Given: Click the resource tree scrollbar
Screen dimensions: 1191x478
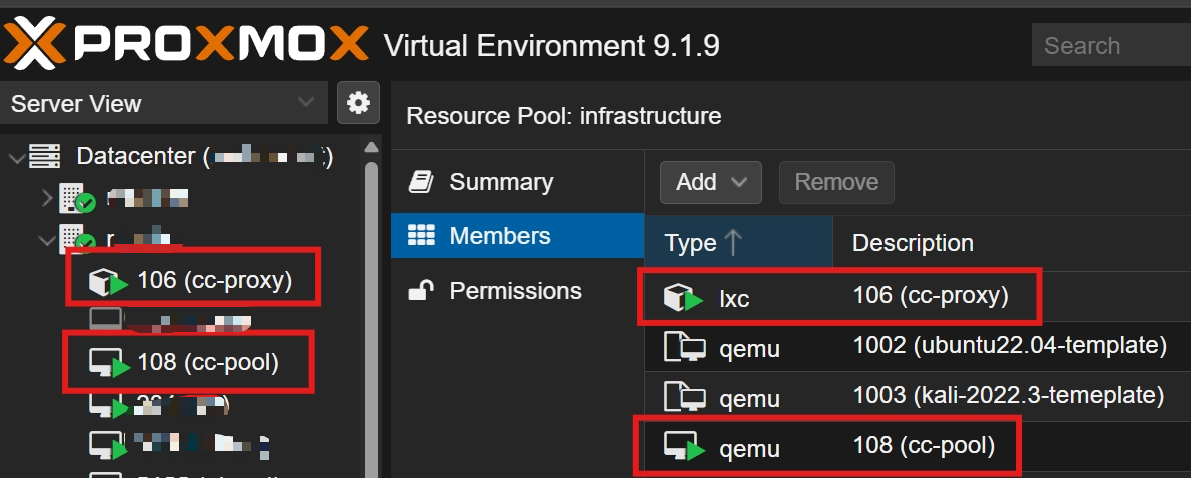Looking at the screenshot, I should [x=371, y=319].
